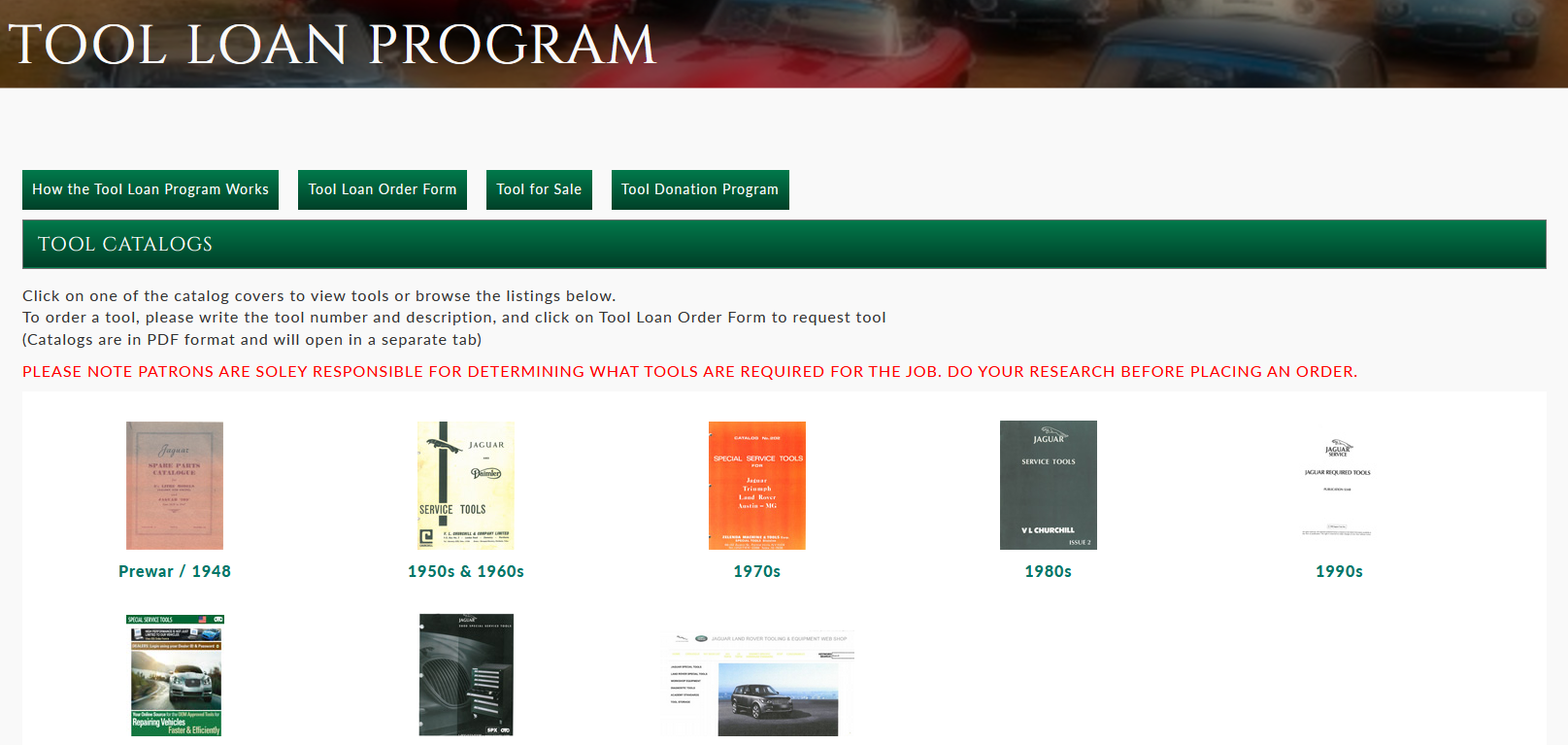Screen dimensions: 1568x745
Task: Follow the 1950s & 1960s link
Action: [466, 571]
